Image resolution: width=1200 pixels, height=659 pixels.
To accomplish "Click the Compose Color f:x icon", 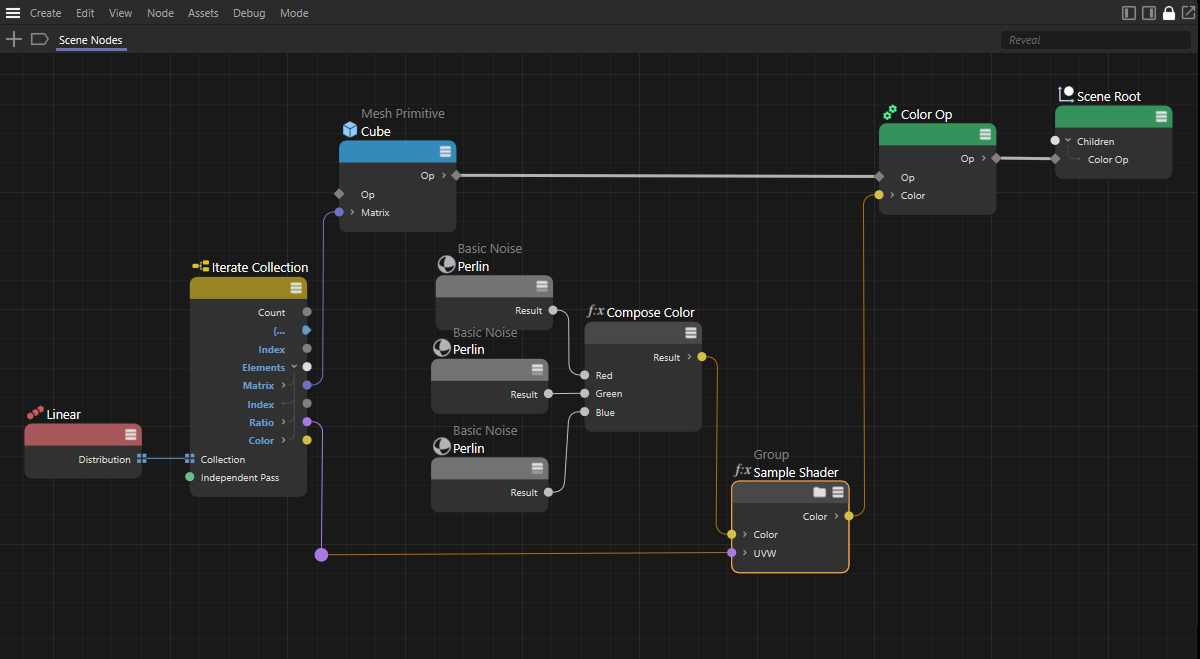I will coord(595,312).
